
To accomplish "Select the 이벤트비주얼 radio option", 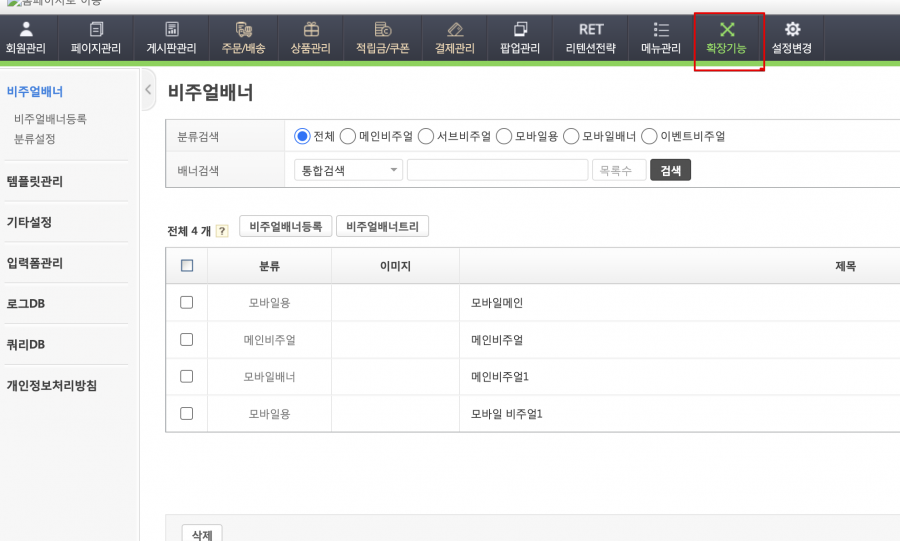I will (x=649, y=136).
